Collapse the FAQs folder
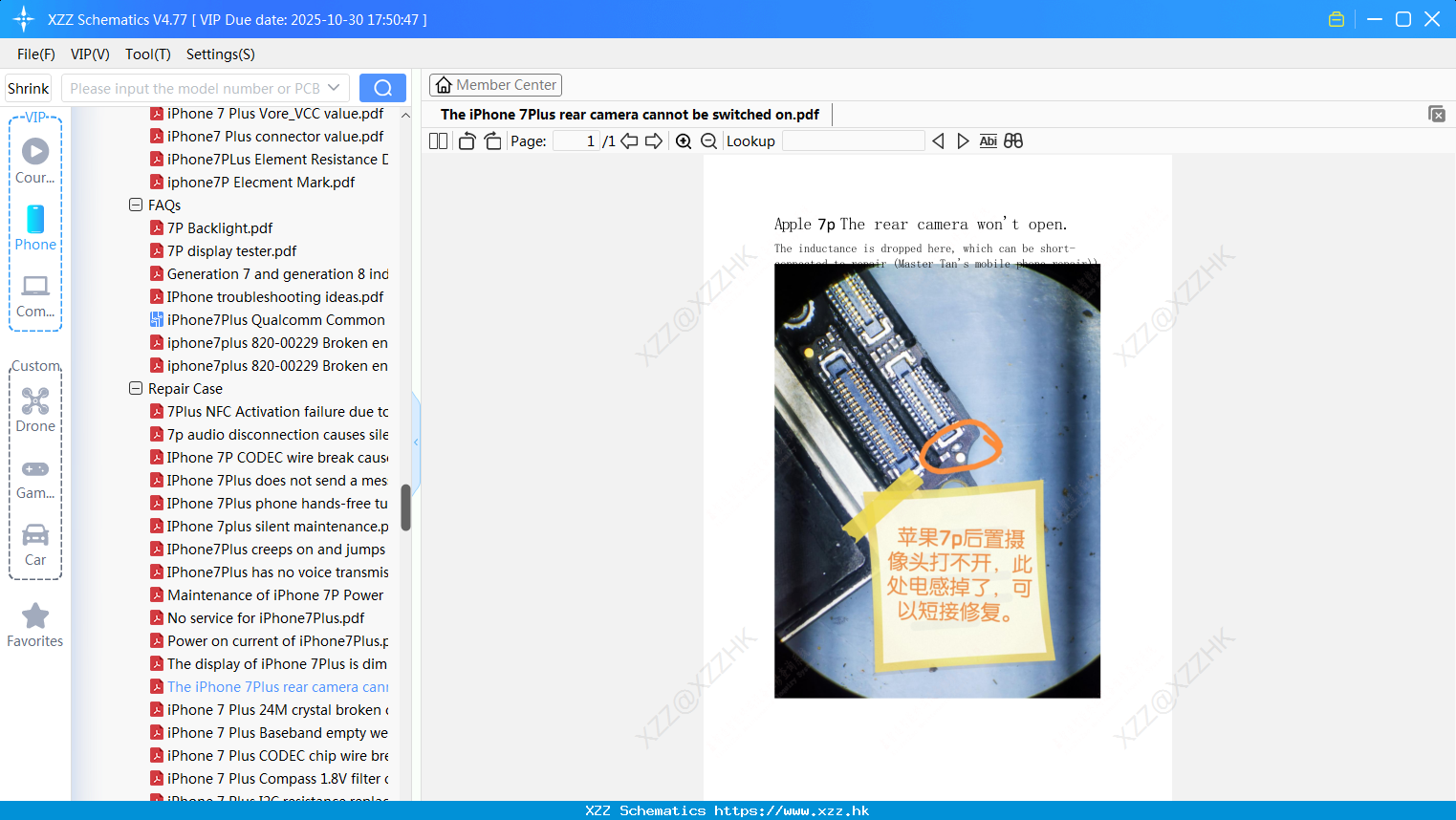The height and width of the screenshot is (820, 1456). (136, 205)
